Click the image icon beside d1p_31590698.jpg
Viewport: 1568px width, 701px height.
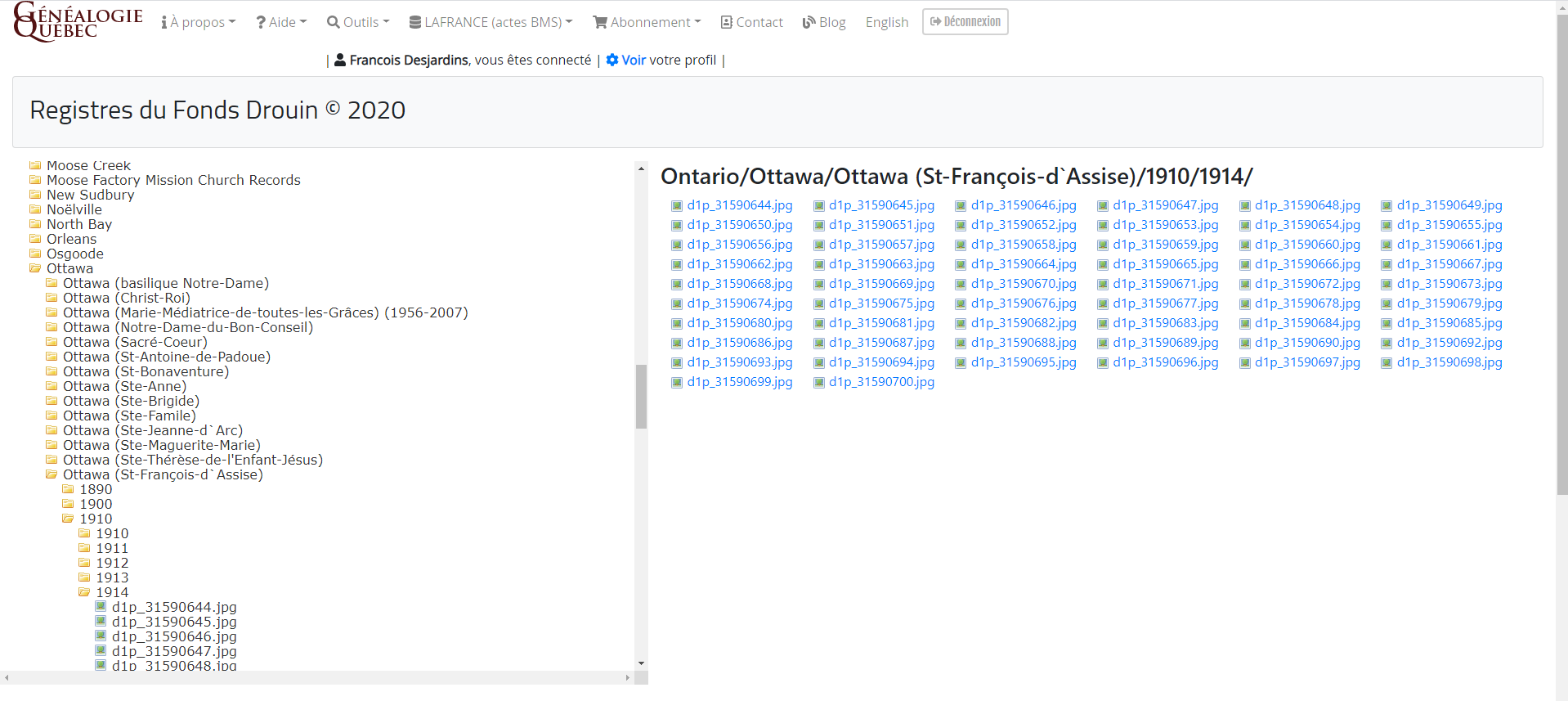[1387, 363]
